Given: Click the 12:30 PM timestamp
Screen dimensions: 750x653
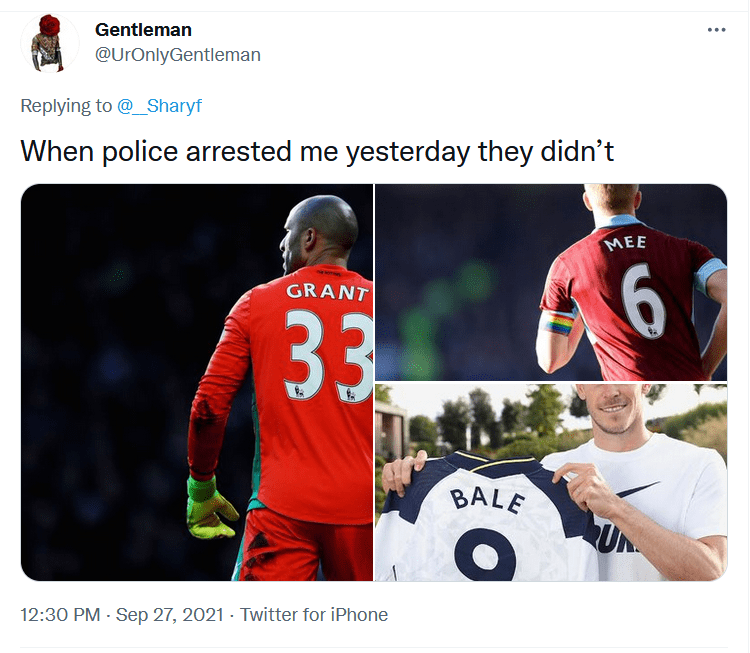Looking at the screenshot, I should 60,614.
